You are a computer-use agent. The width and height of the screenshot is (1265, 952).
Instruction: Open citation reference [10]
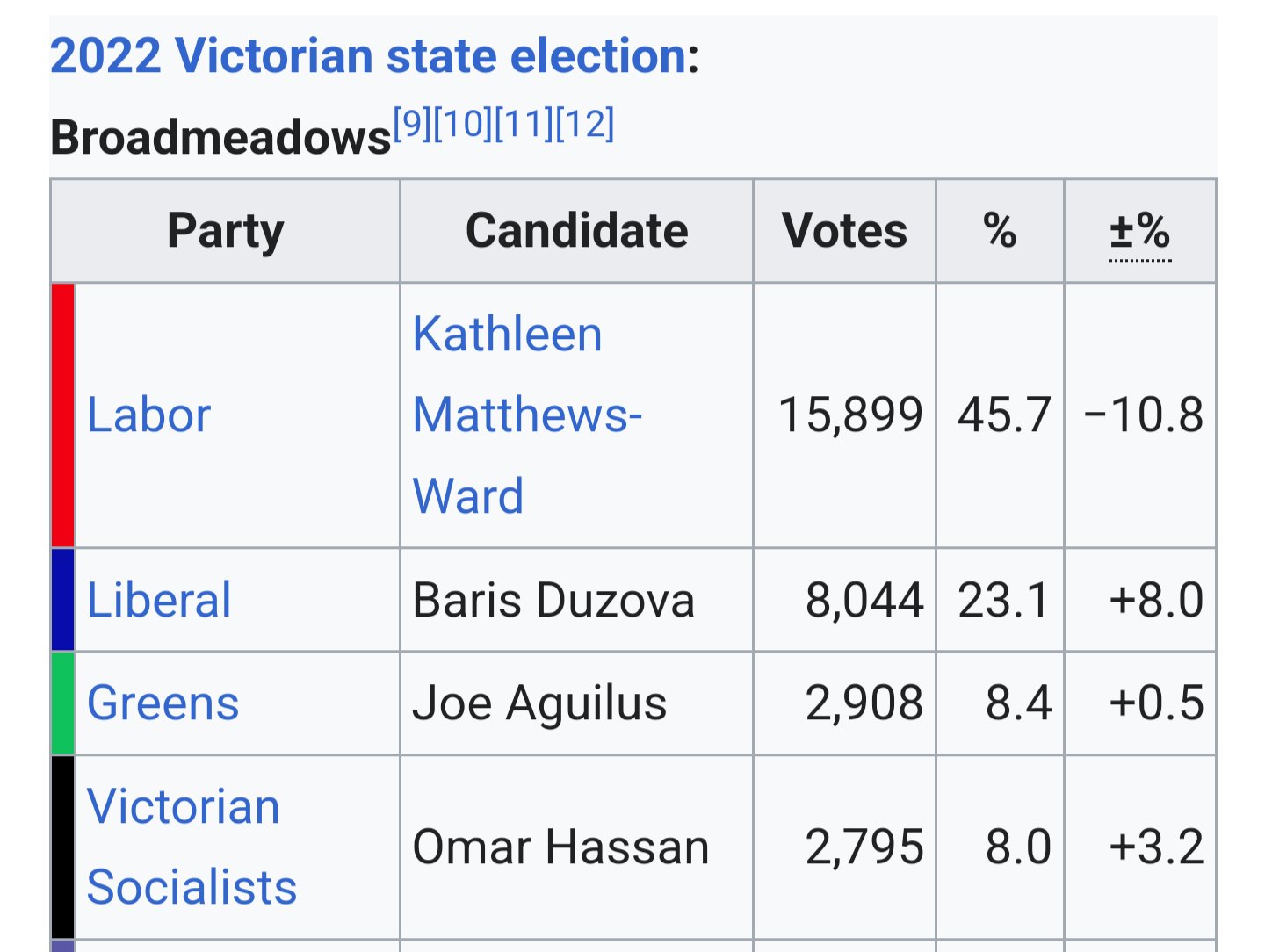click(x=463, y=124)
